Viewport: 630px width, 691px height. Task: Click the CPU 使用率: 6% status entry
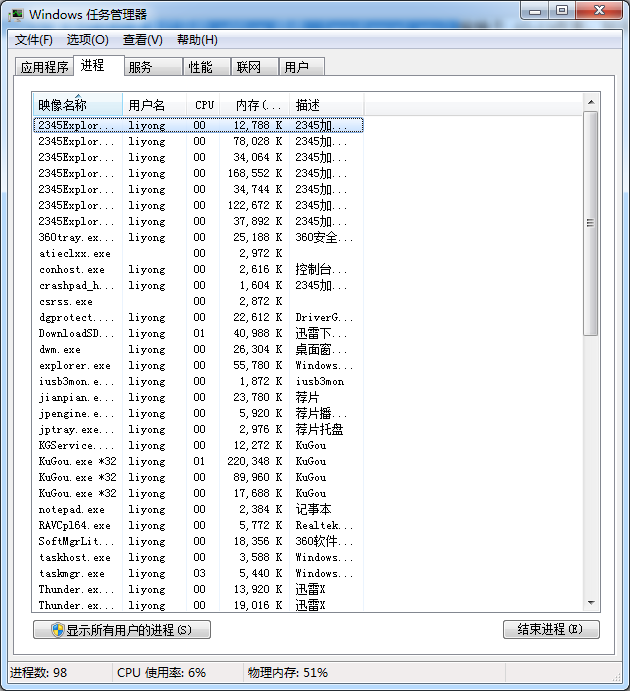pos(161,673)
